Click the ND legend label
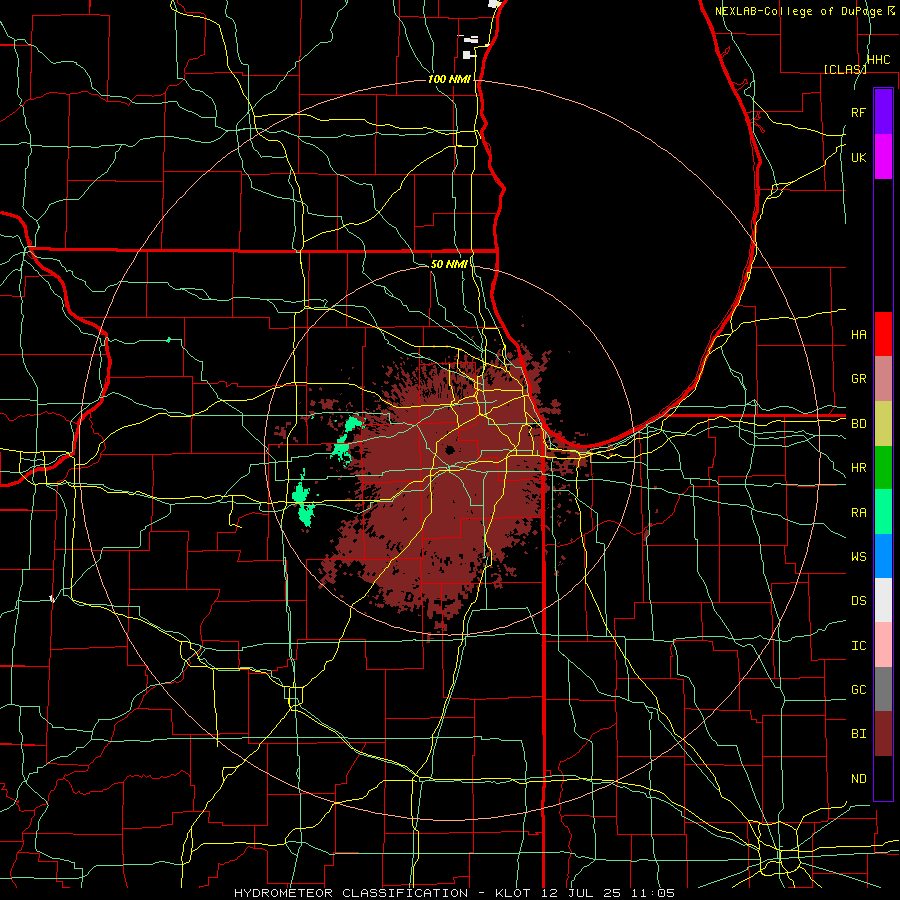 pos(858,779)
